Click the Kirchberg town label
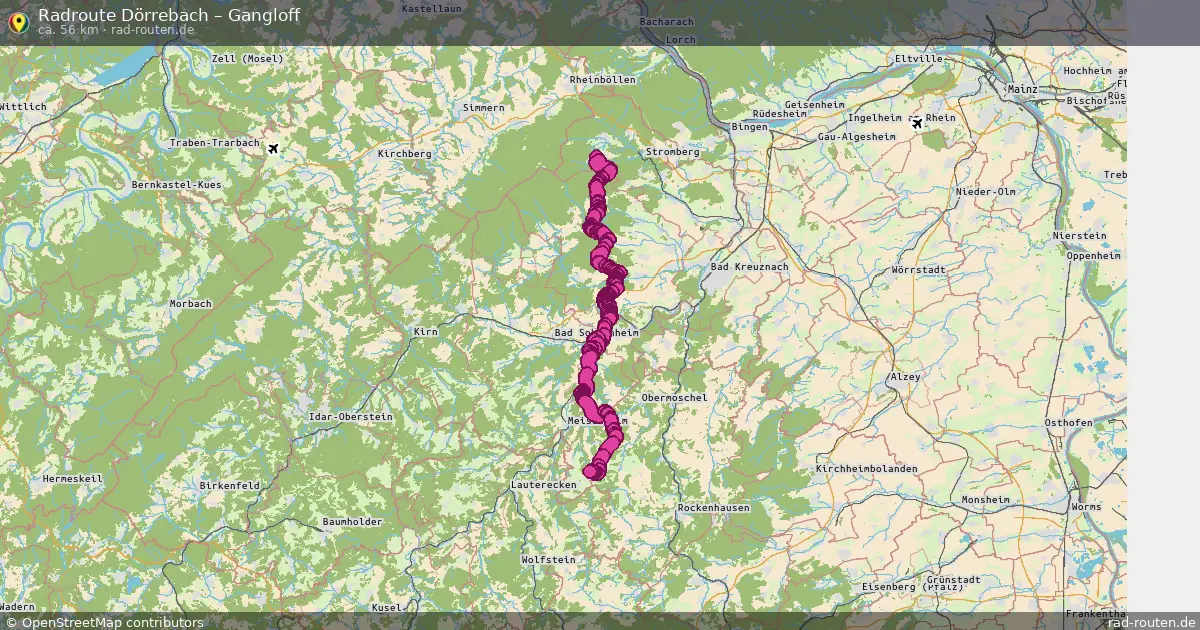Viewport: 1200px width, 630px height. 405,153
